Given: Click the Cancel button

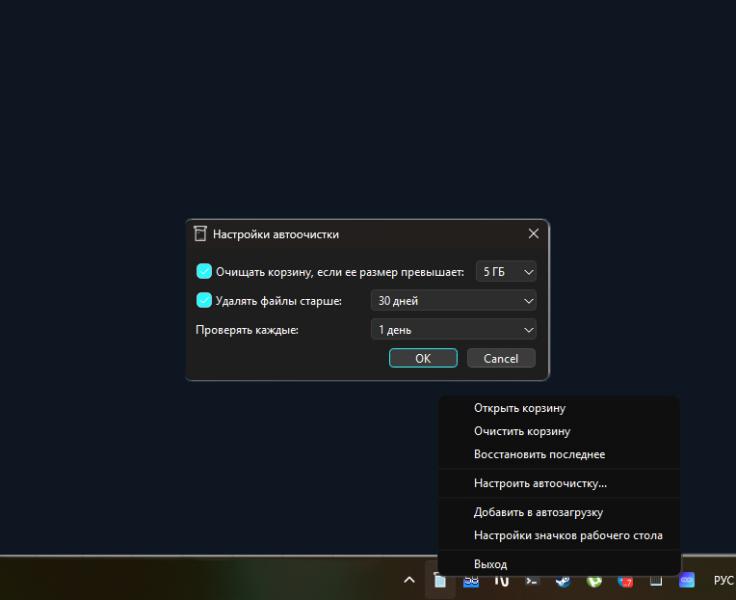Looking at the screenshot, I should click(501, 358).
